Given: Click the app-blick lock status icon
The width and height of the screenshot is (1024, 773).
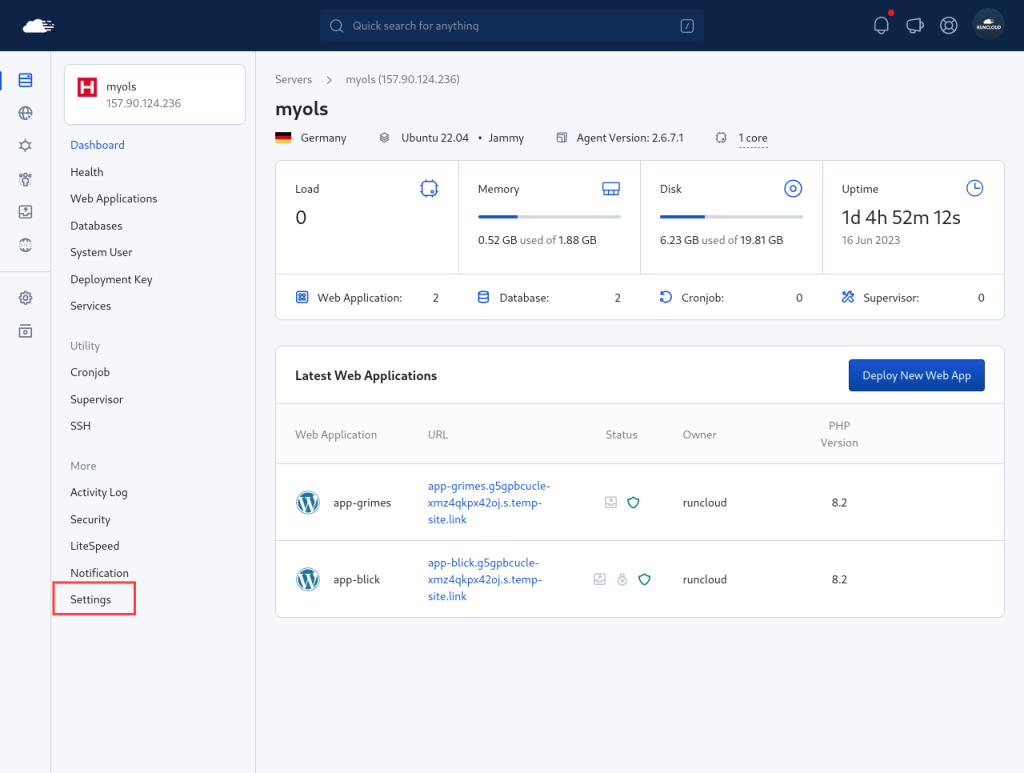Looking at the screenshot, I should [x=622, y=579].
